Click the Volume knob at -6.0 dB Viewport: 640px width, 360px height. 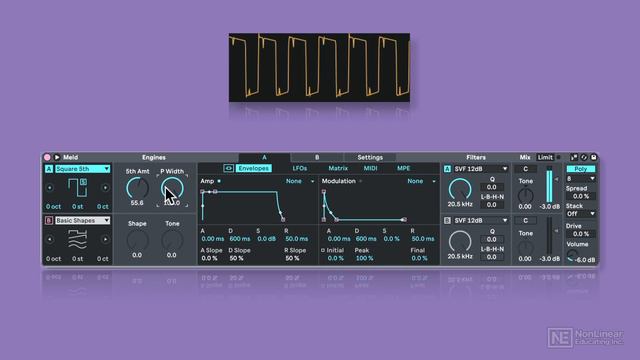pyautogui.click(x=572, y=256)
